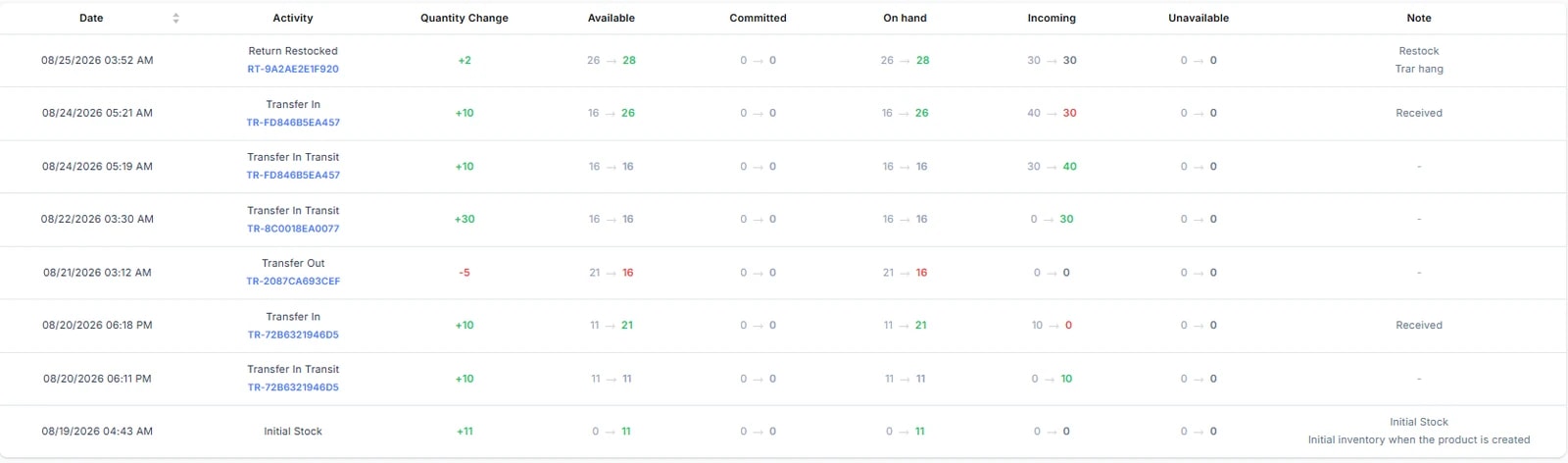
Task: Click the Committed column header
Action: (x=758, y=18)
